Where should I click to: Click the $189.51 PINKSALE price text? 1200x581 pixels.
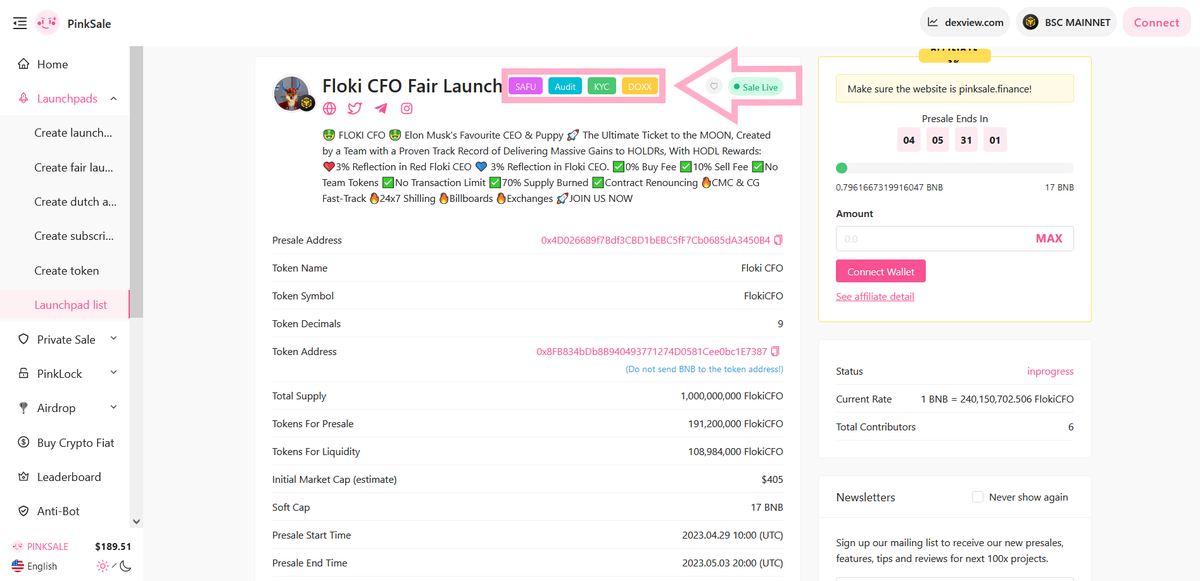coord(113,547)
